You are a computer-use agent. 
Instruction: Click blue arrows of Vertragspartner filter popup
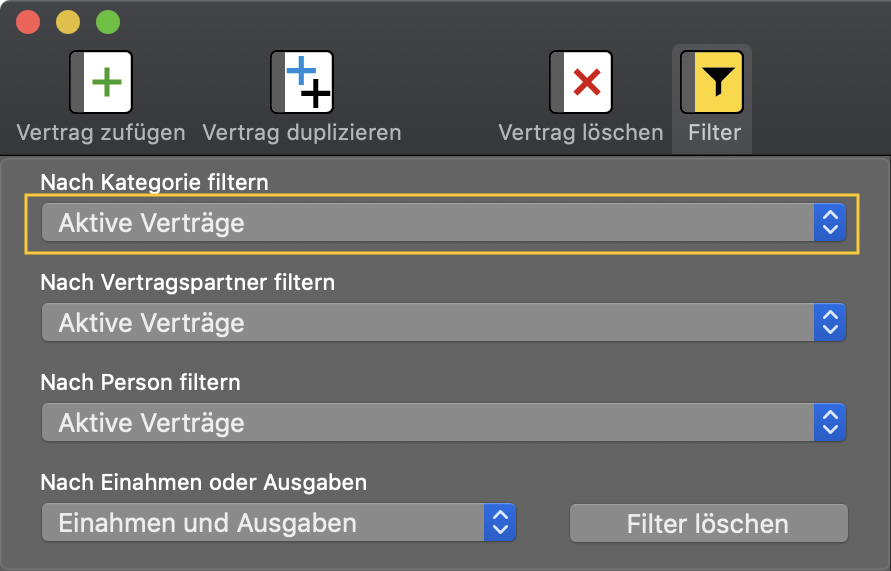point(830,322)
